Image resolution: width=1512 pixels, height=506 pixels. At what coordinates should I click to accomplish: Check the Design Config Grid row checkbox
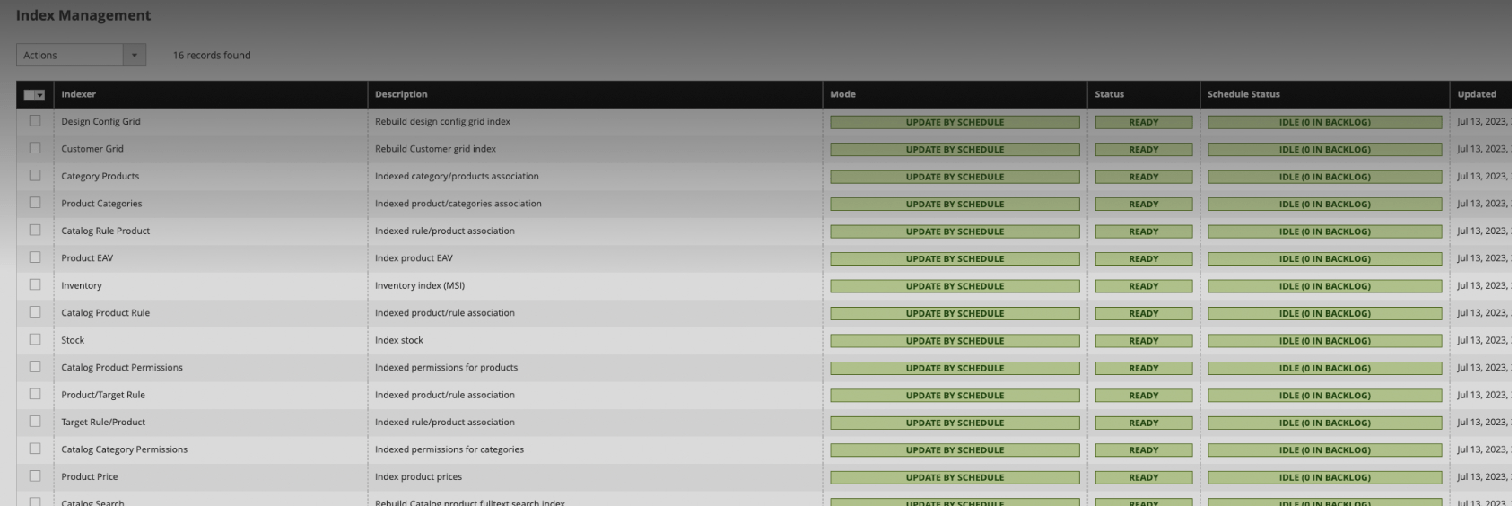point(35,121)
